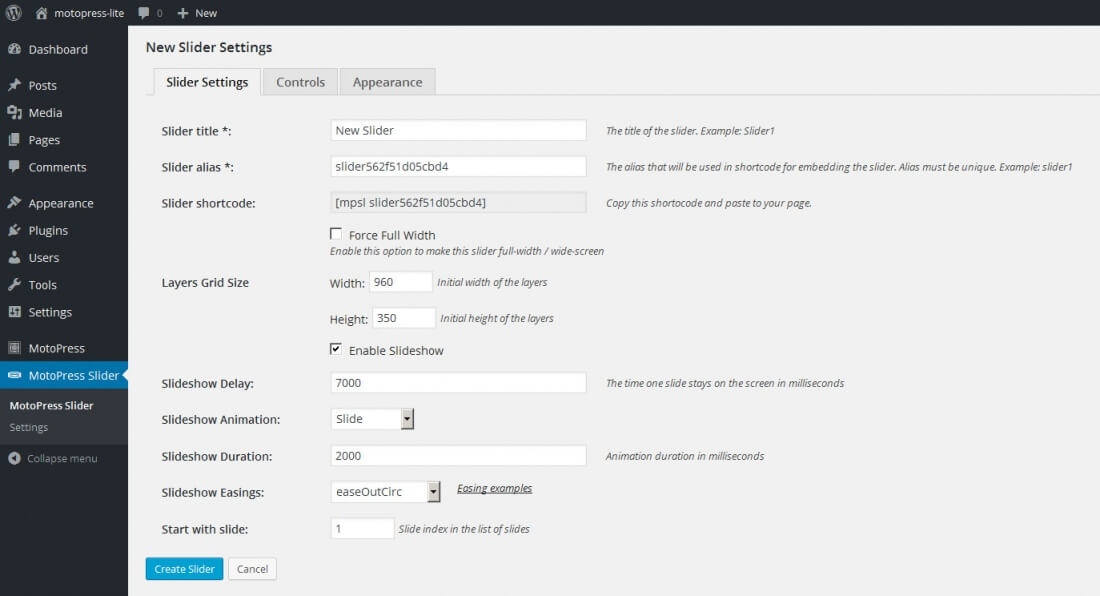Click the Tools wrench icon
The height and width of the screenshot is (596, 1100).
[x=14, y=285]
